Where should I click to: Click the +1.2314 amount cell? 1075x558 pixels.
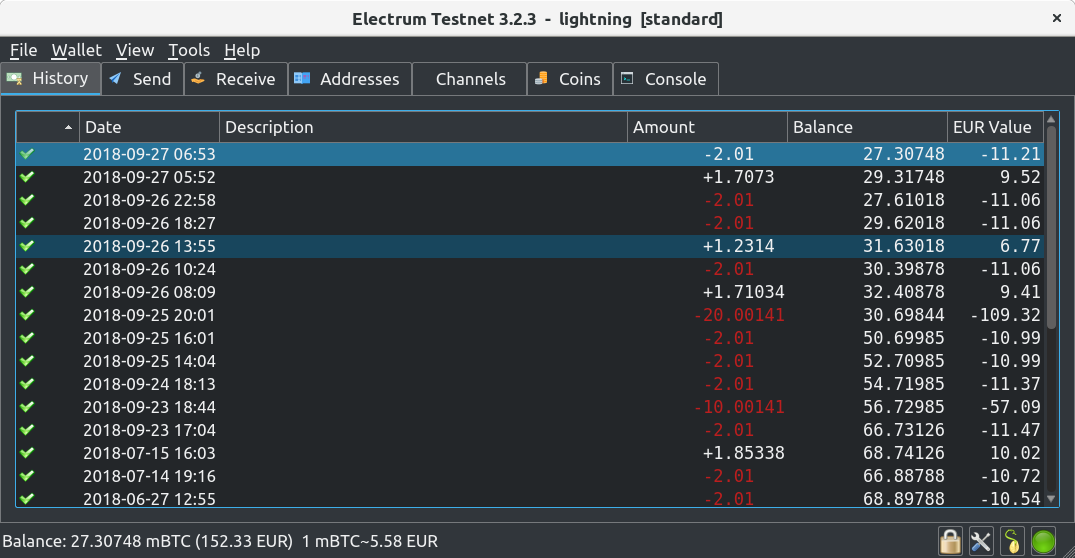pyautogui.click(x=738, y=246)
